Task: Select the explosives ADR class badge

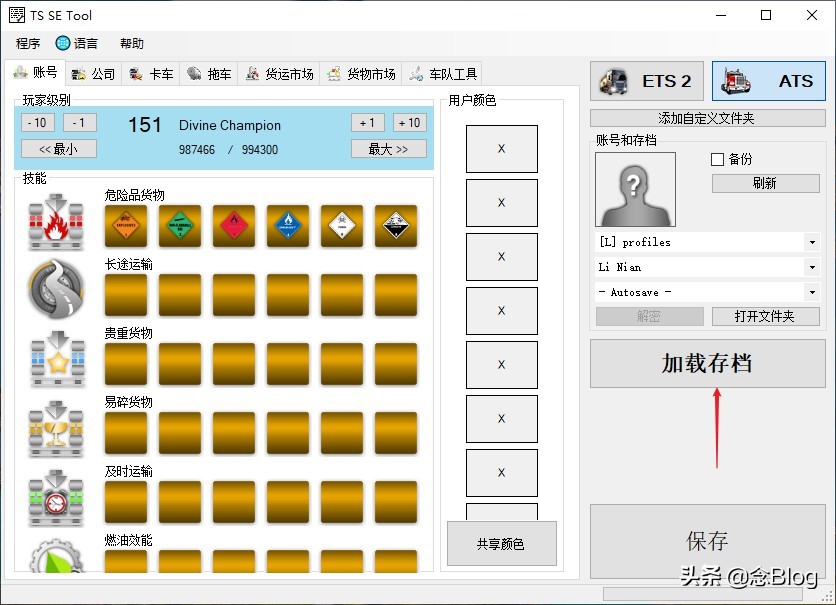Action: (126, 226)
